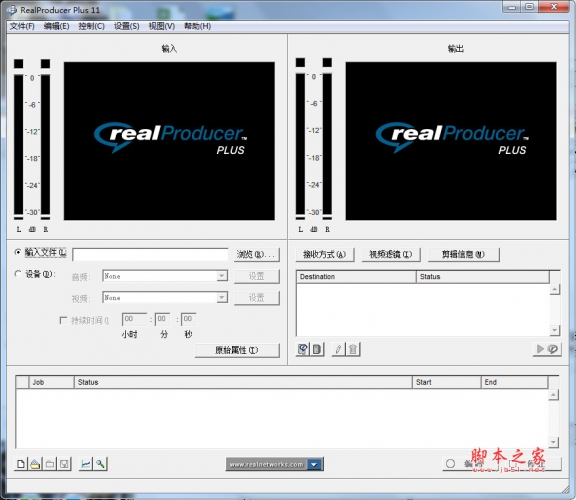The height and width of the screenshot is (500, 576).
Task: Click the new job icon in bottom toolbar
Action: point(21,464)
